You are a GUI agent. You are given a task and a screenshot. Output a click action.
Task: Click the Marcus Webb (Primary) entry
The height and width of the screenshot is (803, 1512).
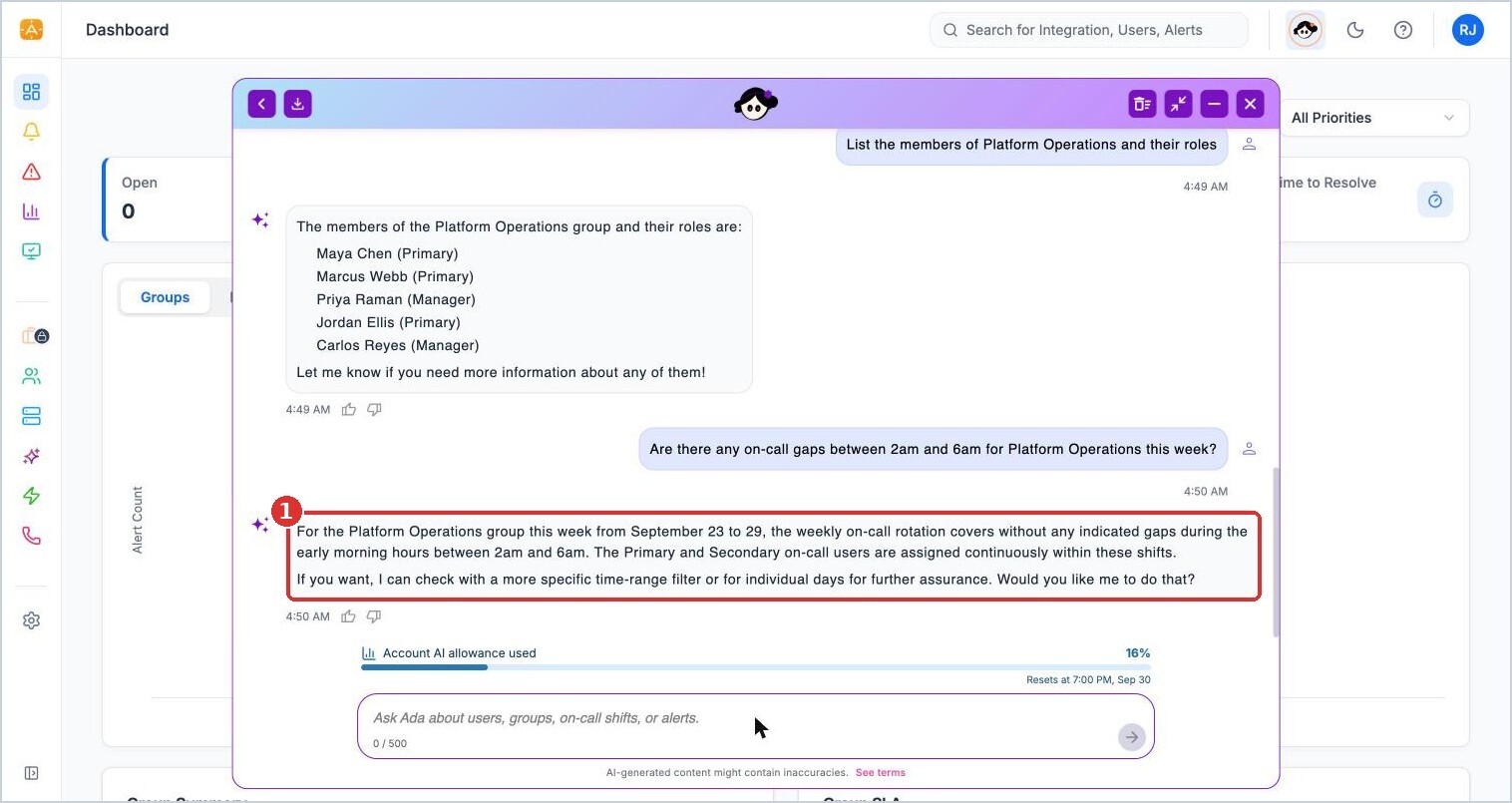click(x=395, y=276)
